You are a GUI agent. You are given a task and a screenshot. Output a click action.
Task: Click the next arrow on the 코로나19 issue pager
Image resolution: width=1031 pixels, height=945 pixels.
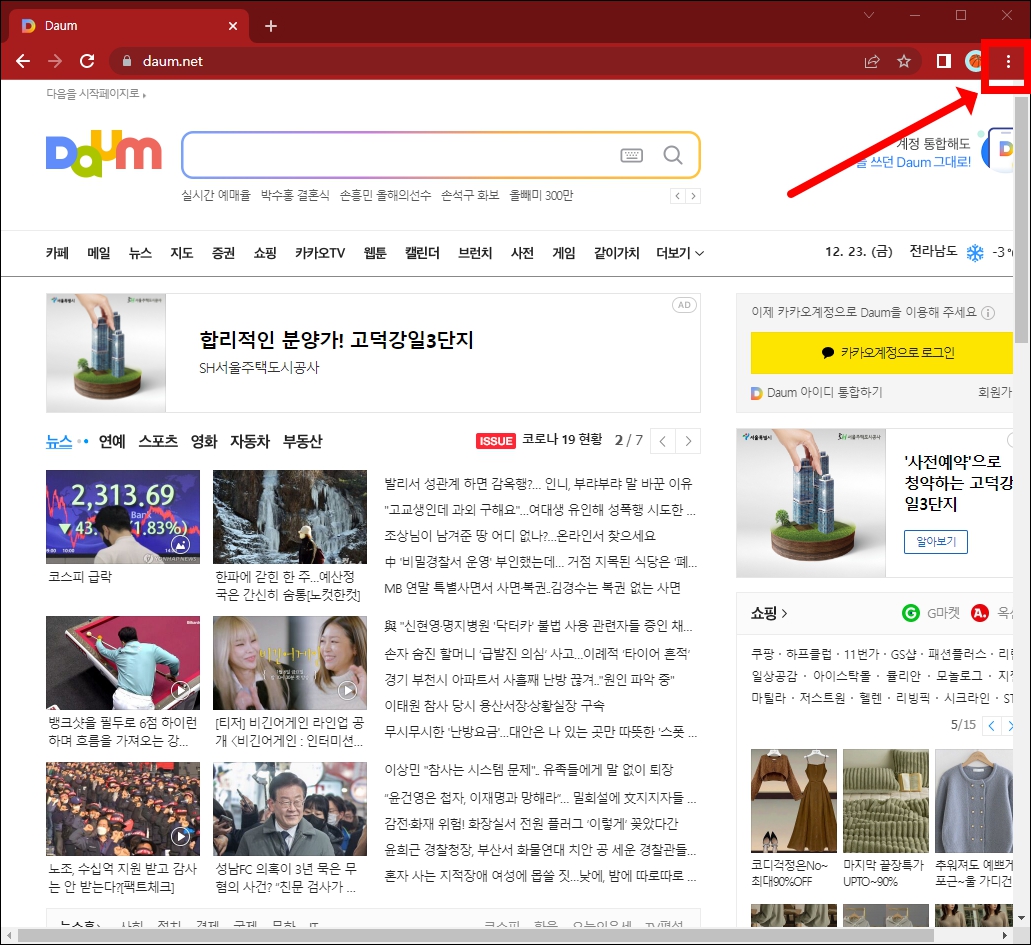[687, 440]
